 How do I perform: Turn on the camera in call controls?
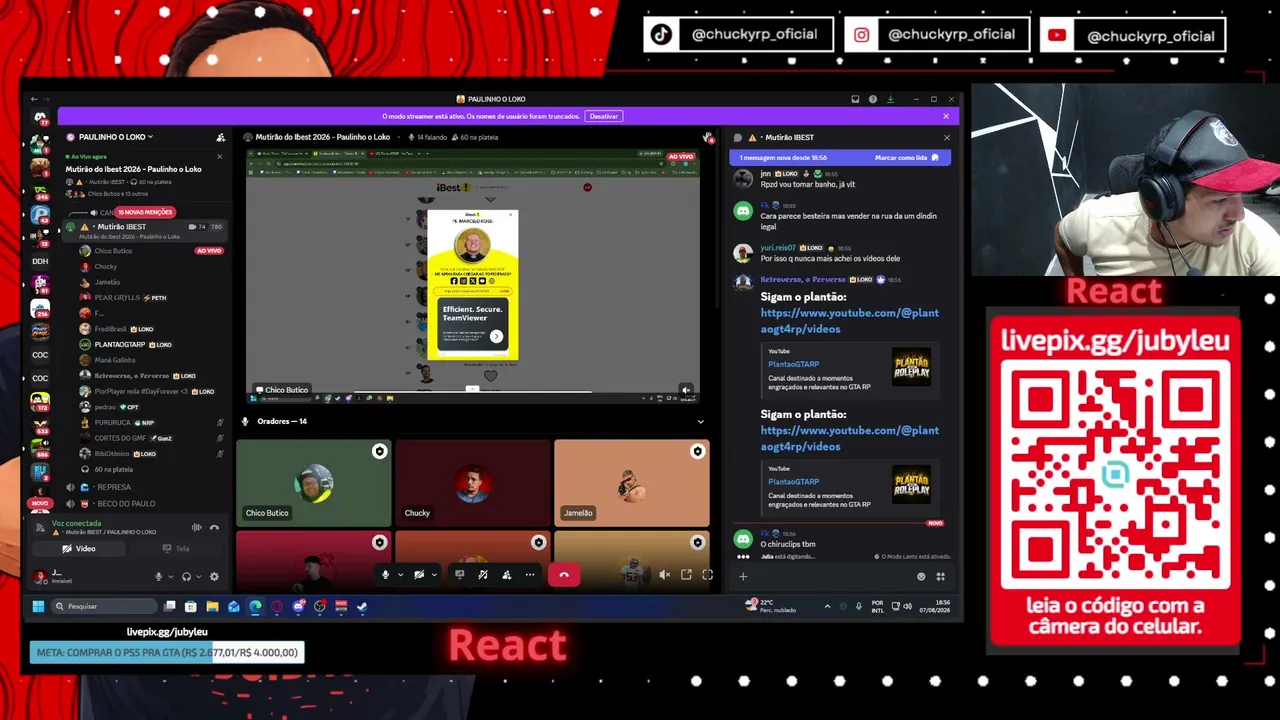tap(419, 574)
